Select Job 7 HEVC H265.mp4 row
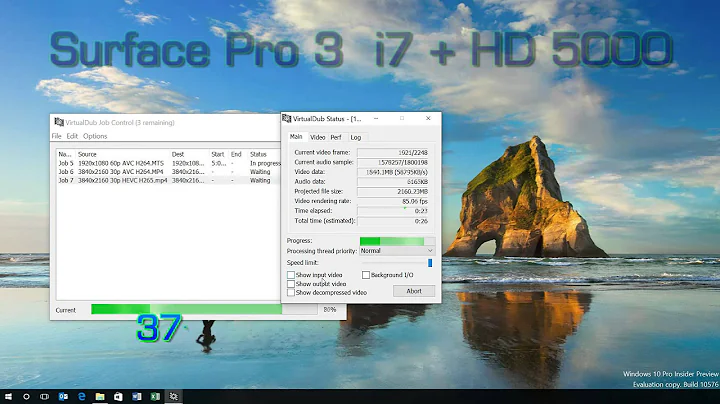Image resolution: width=720 pixels, height=404 pixels. [x=168, y=180]
